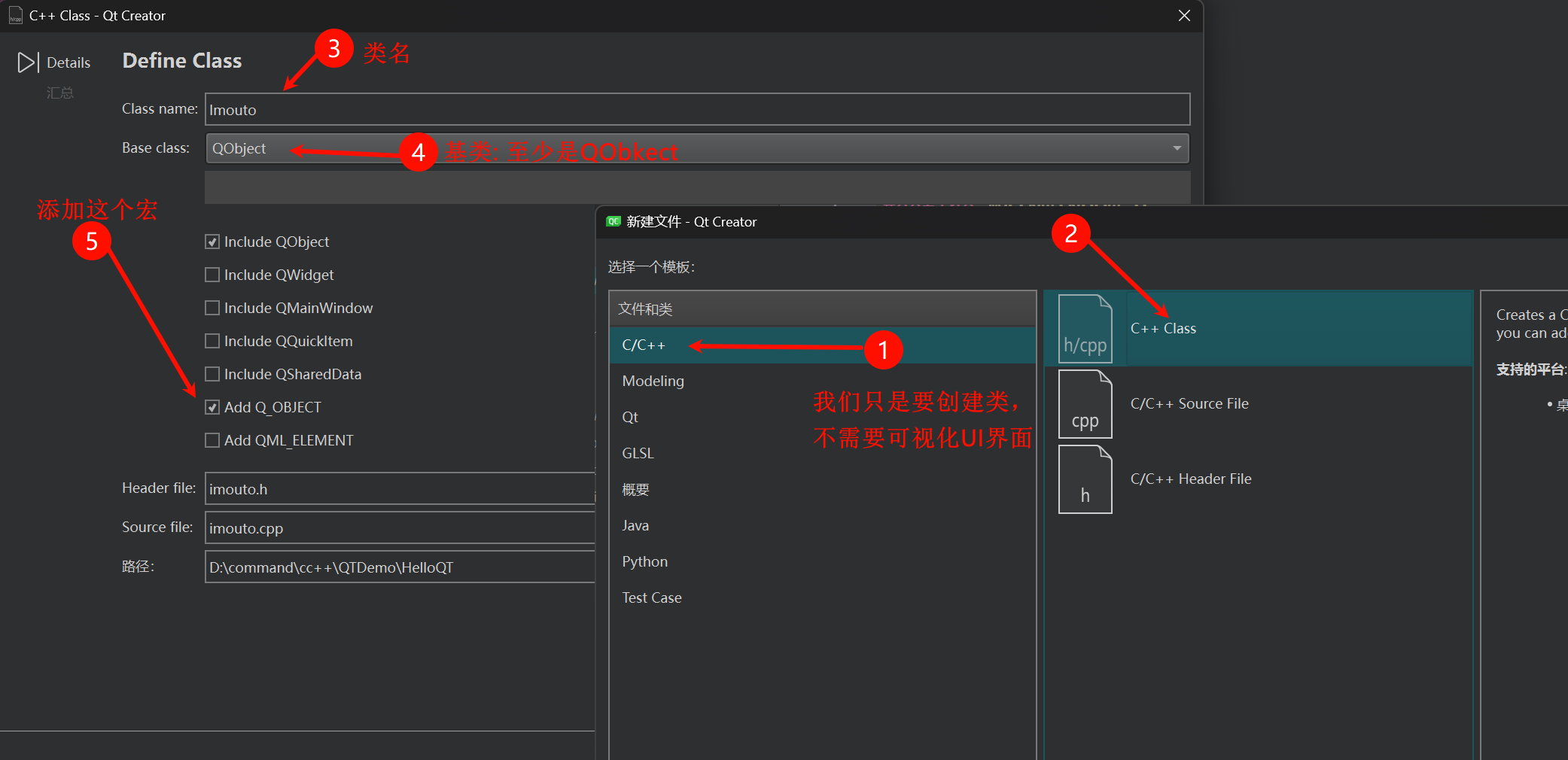Click the h Header File icon
The width and height of the screenshot is (1568, 760).
(x=1085, y=479)
